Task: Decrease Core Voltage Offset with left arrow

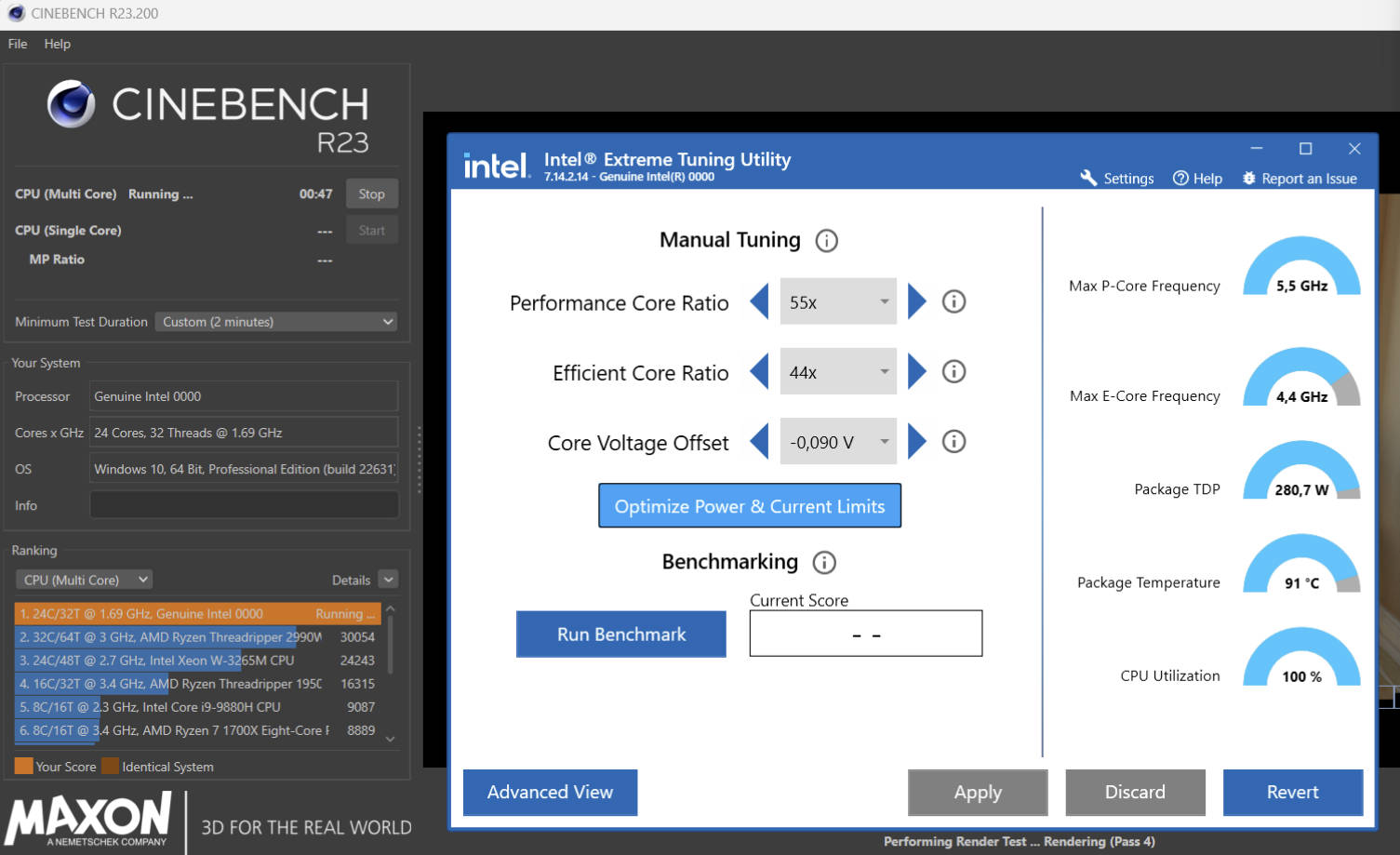Action: [759, 442]
